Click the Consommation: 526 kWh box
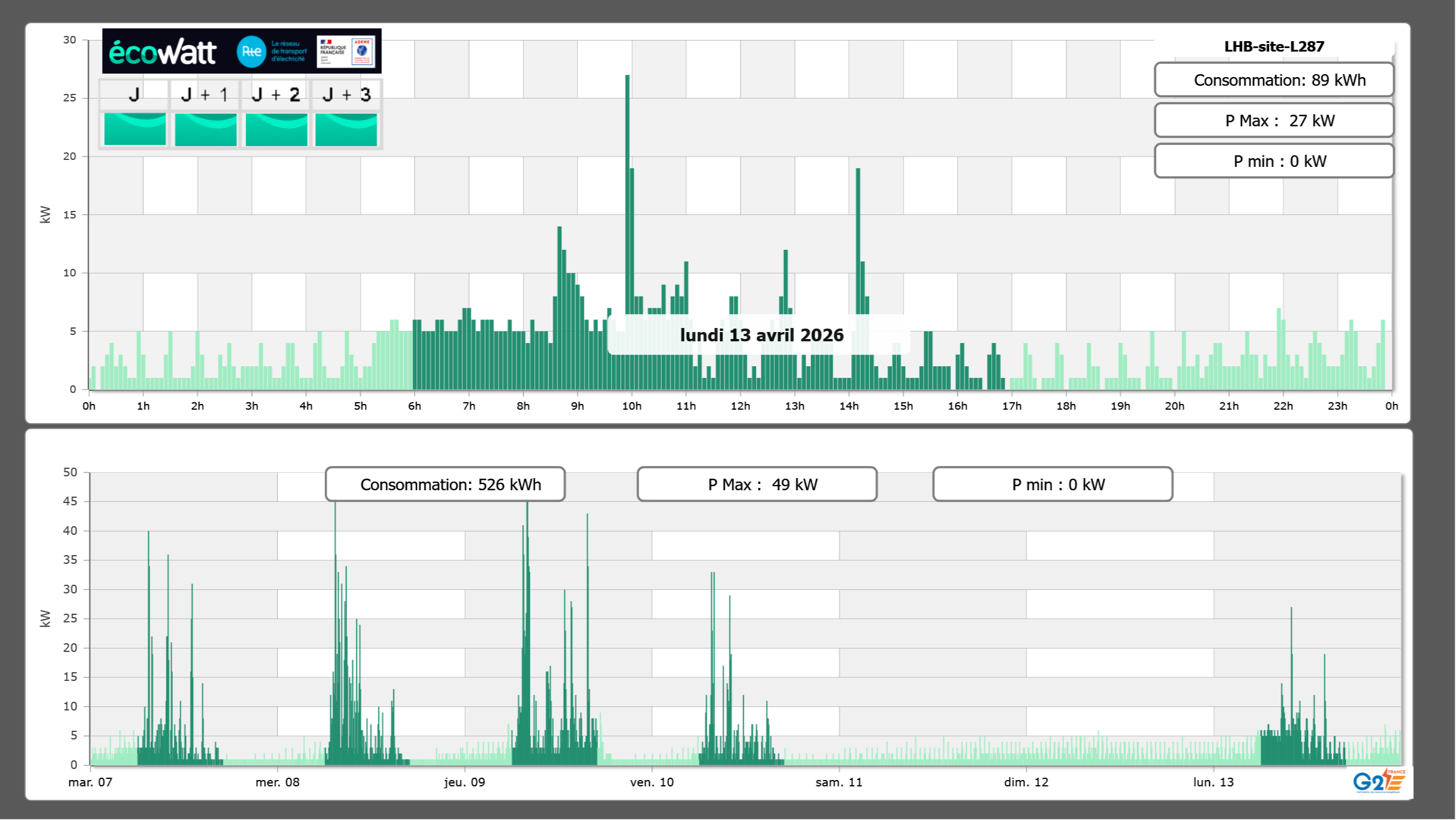The image size is (1456, 820). point(445,484)
